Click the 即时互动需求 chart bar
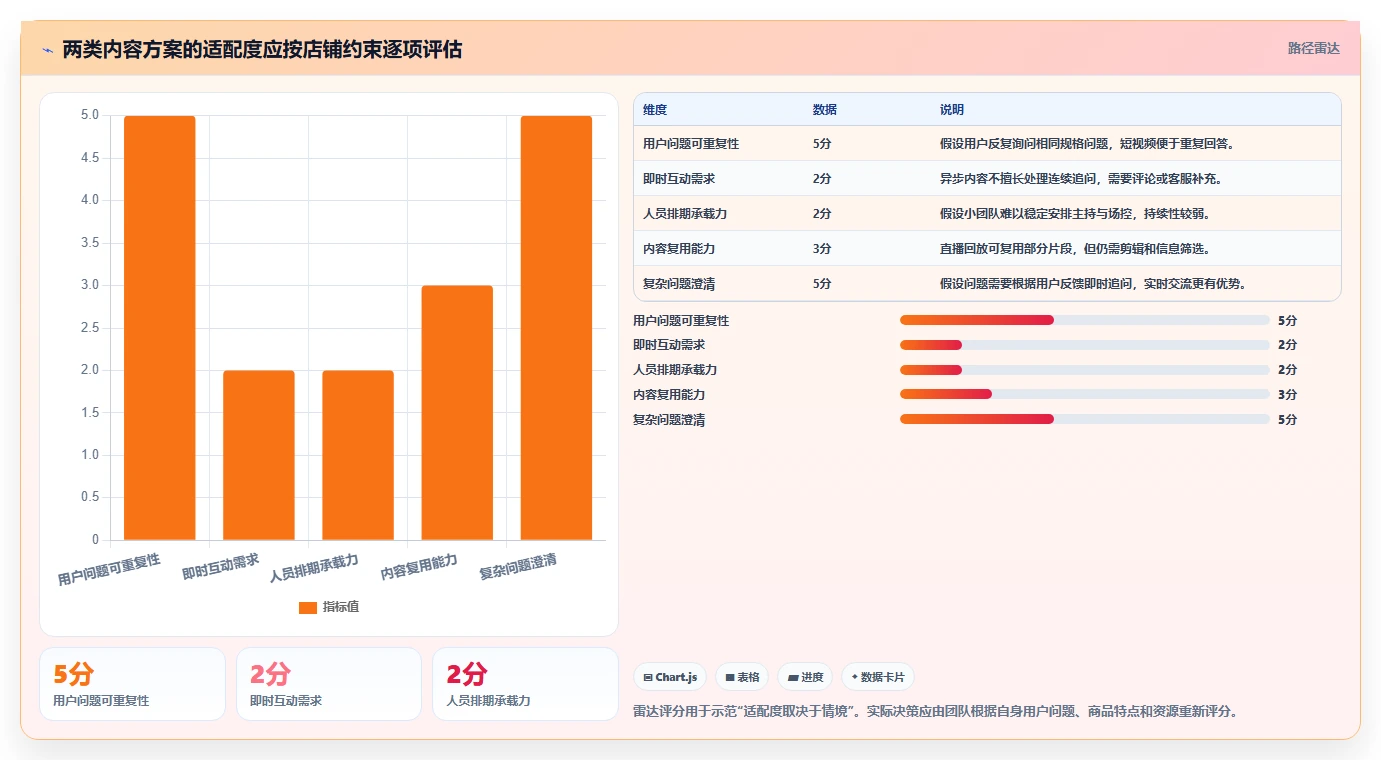Viewport: 1381px width, 760px height. 259,455
